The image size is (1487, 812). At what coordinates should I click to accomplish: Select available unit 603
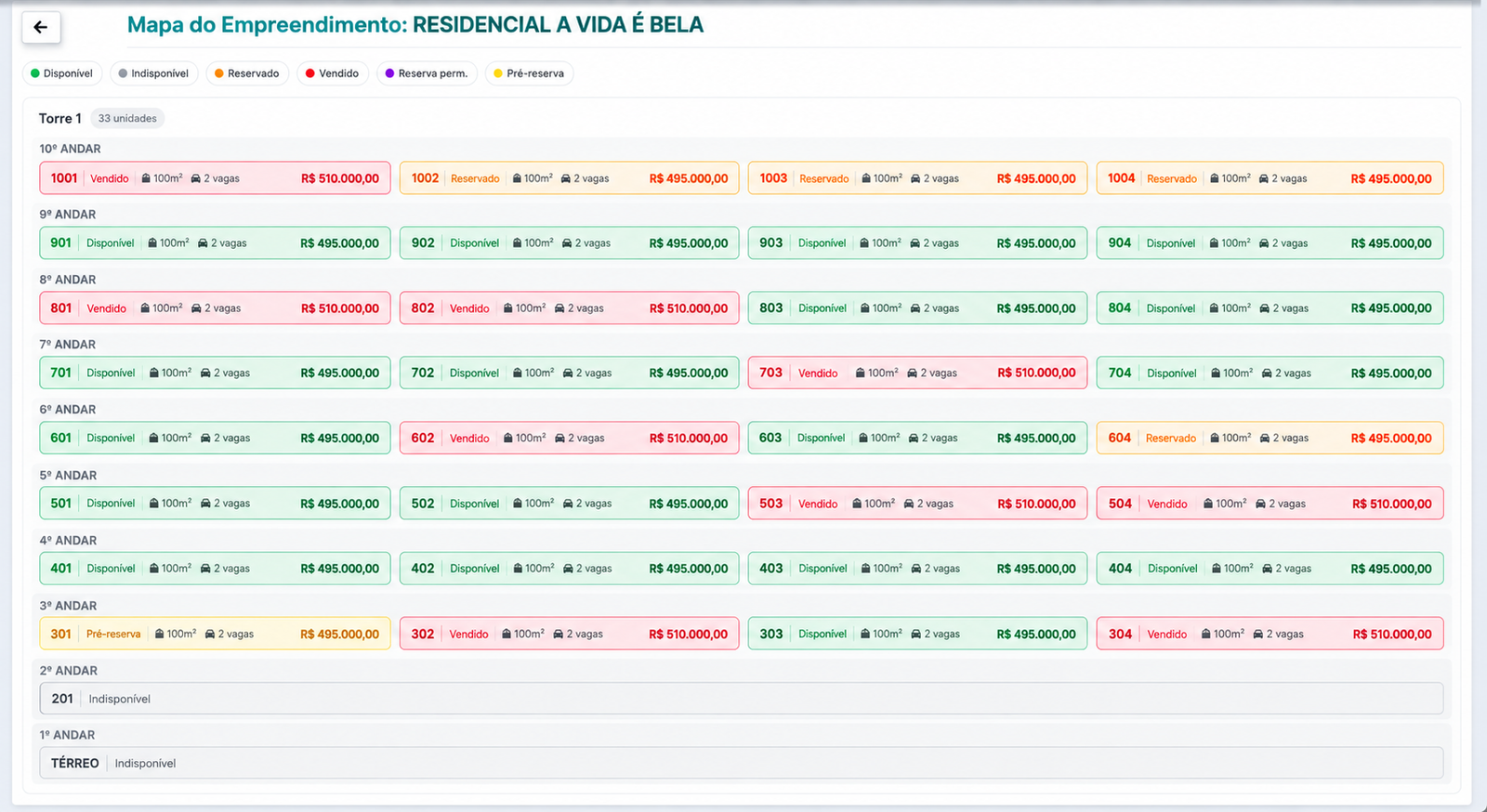pos(917,439)
